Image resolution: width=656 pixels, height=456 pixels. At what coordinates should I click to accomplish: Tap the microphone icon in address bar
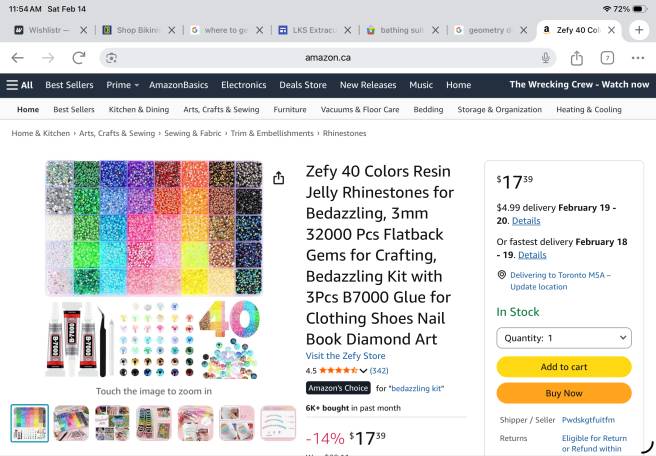tap(546, 58)
